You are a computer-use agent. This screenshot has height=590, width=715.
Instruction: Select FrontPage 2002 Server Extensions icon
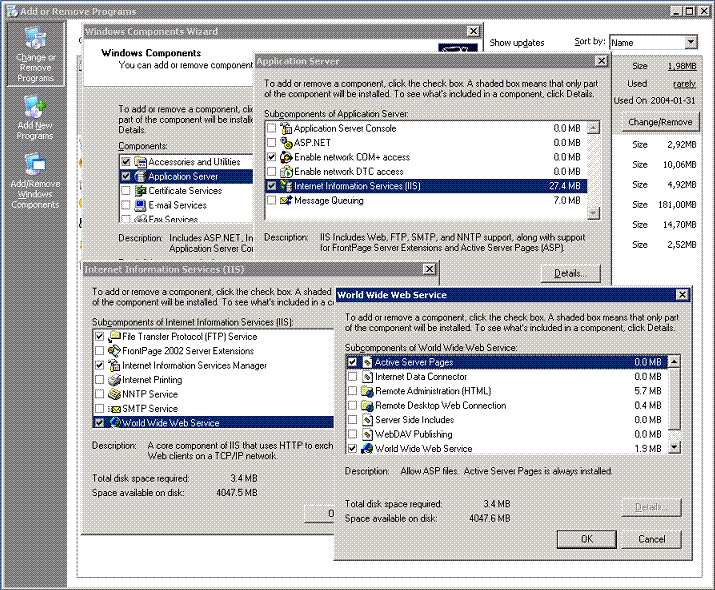pos(114,351)
